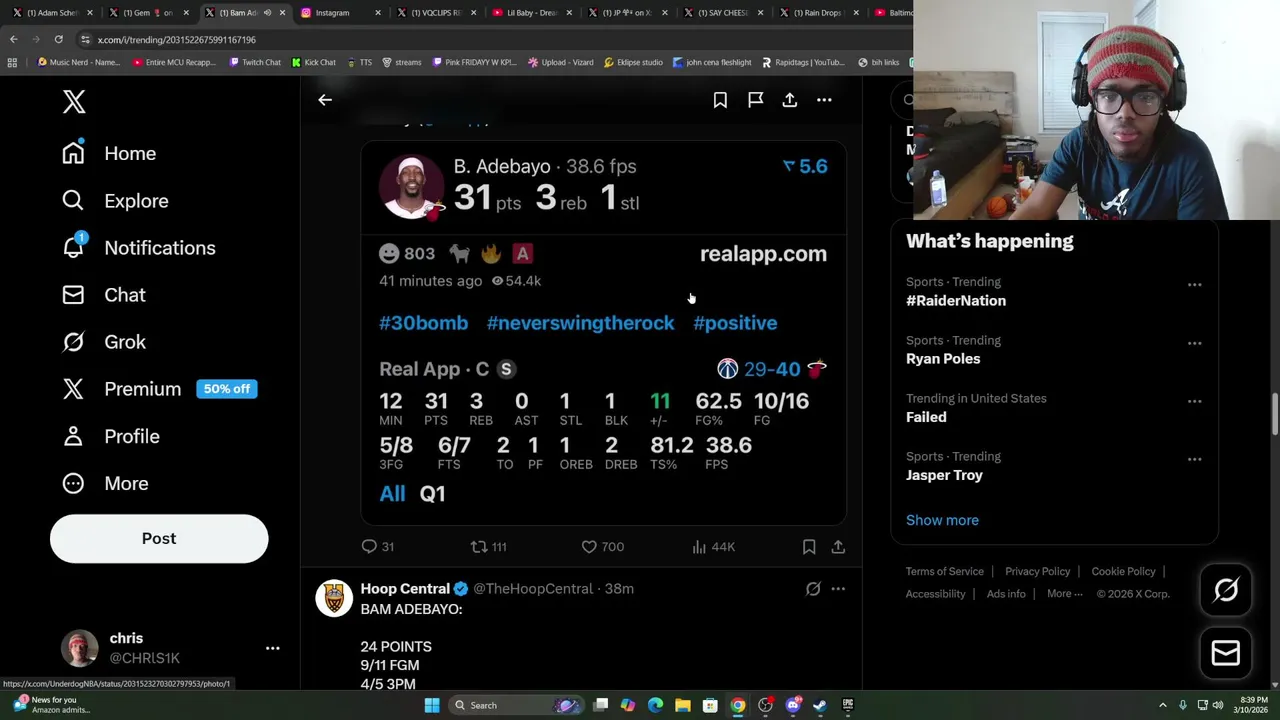Open Privacy Policy link
This screenshot has width=1280, height=720.
click(1037, 571)
